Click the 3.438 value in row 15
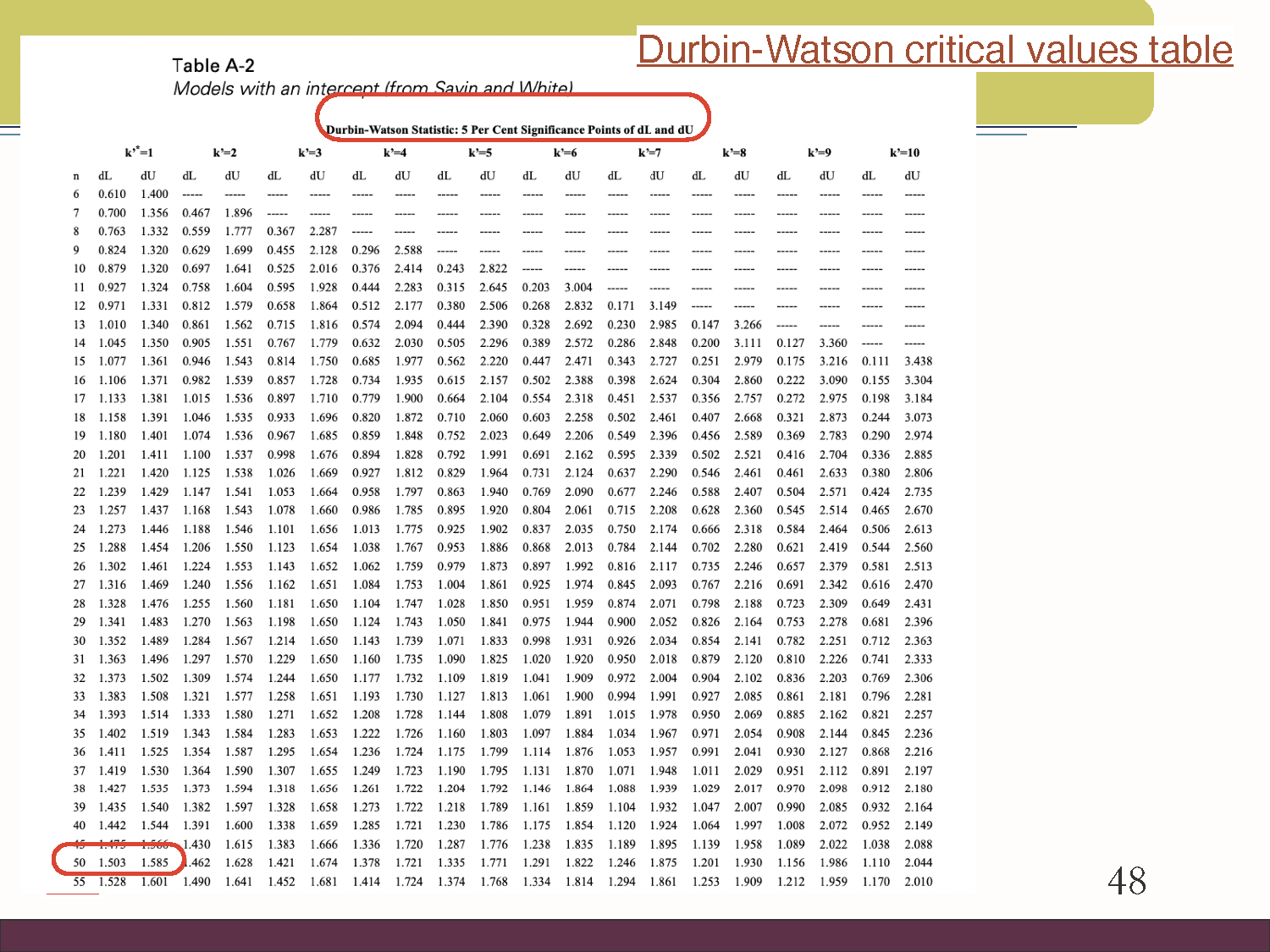The height and width of the screenshot is (952, 1270). click(918, 360)
